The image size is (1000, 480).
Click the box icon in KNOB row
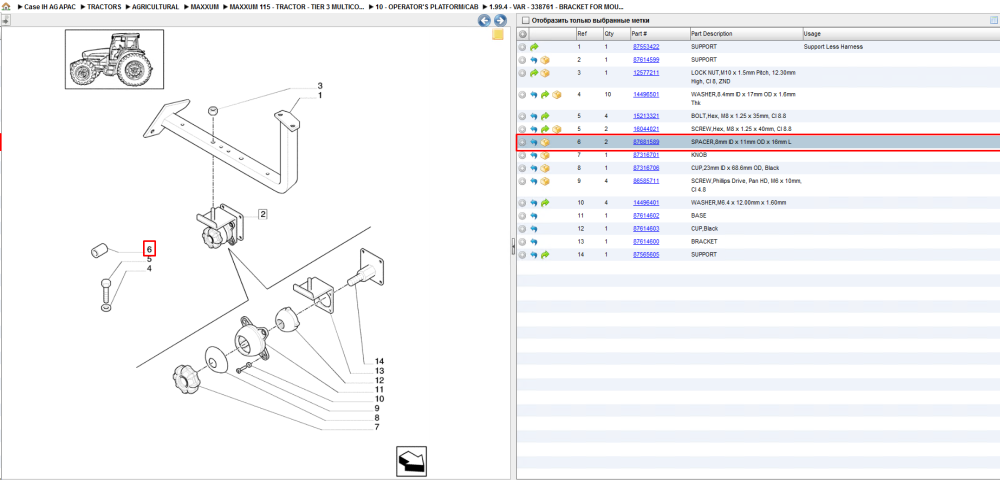point(545,155)
